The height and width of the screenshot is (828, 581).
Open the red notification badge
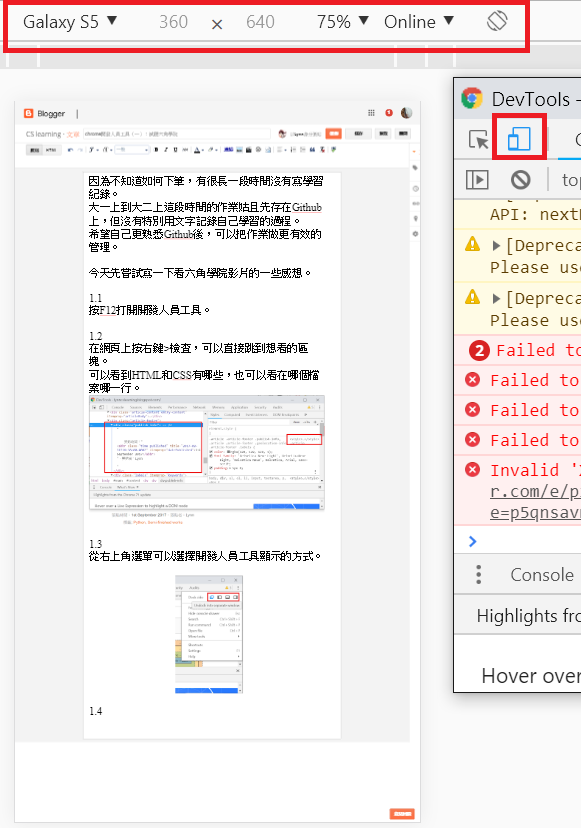[x=389, y=113]
